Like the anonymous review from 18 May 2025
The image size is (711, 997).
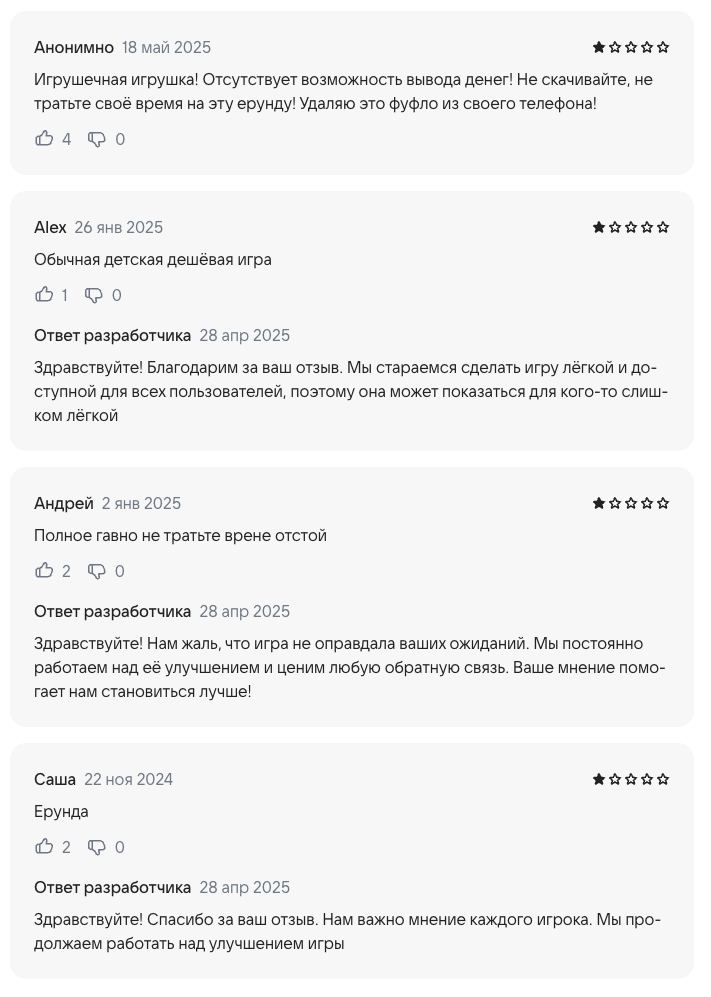44,139
